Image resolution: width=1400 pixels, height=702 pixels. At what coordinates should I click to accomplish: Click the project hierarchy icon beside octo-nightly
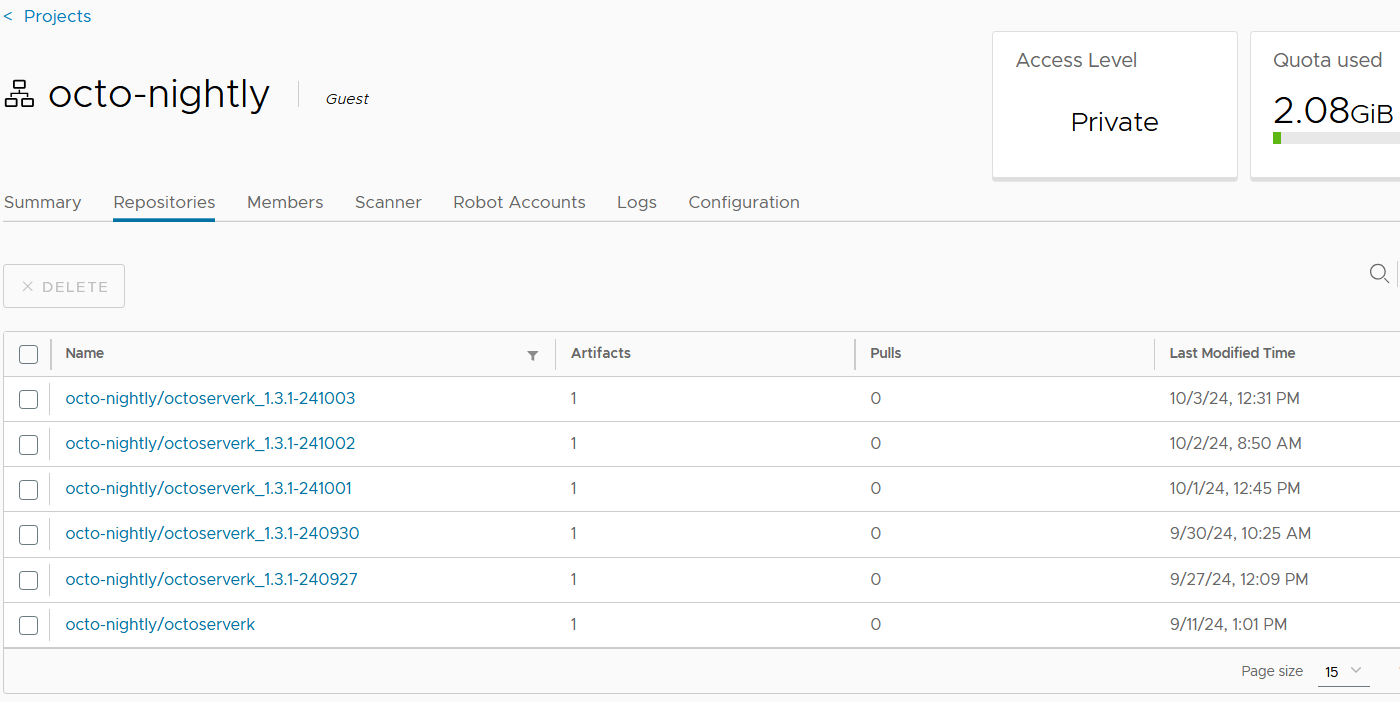19,95
